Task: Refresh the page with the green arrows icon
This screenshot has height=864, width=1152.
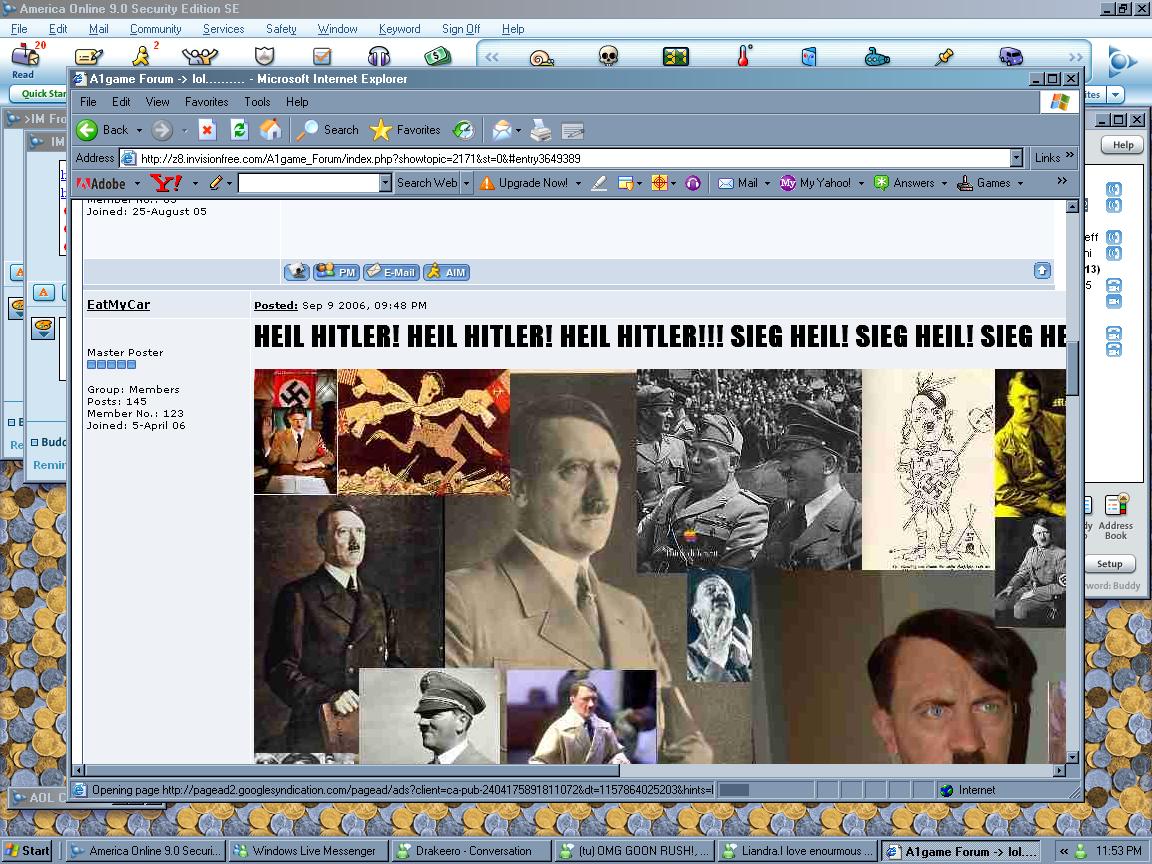Action: tap(238, 130)
